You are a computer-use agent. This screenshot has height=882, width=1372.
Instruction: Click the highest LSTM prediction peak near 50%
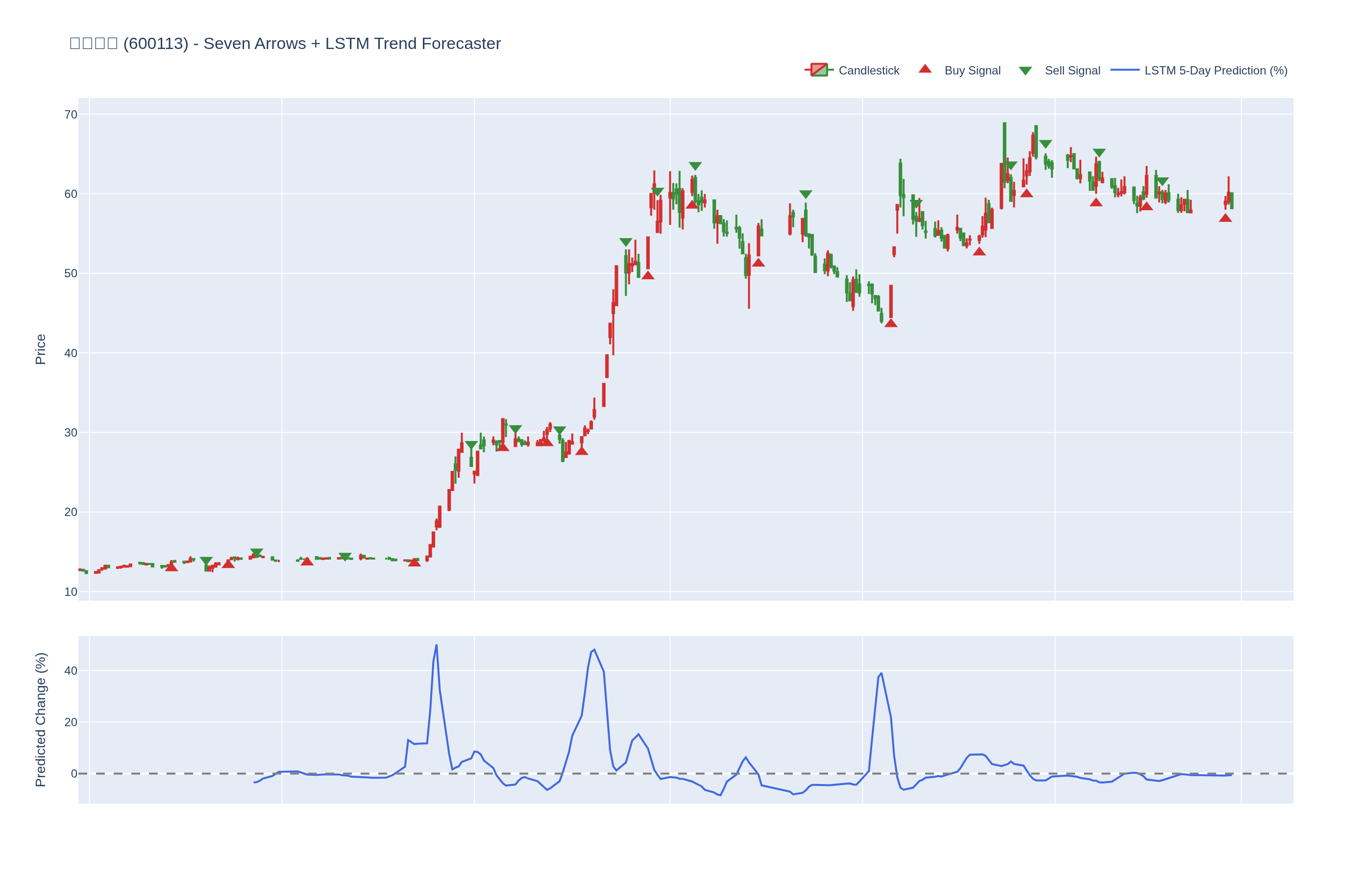tap(436, 645)
